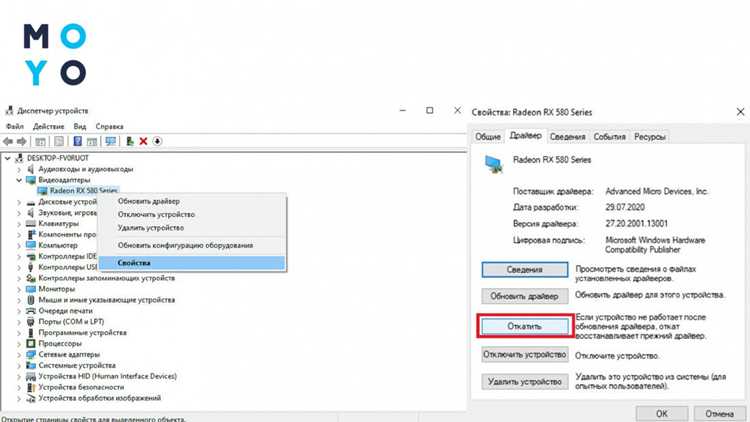The width and height of the screenshot is (750, 422).
Task: Click the Отключить устройство button in properties
Action: click(525, 355)
